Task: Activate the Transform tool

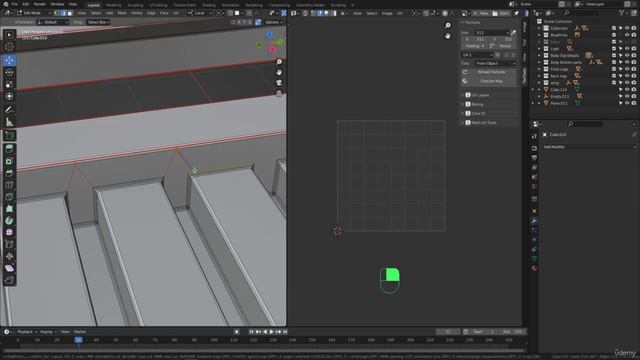Action: (x=9, y=96)
